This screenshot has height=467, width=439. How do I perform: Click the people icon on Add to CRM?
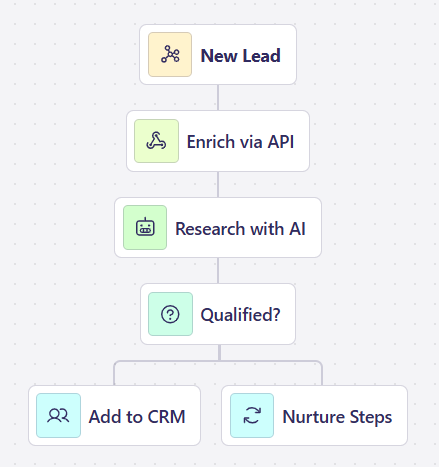click(58, 415)
